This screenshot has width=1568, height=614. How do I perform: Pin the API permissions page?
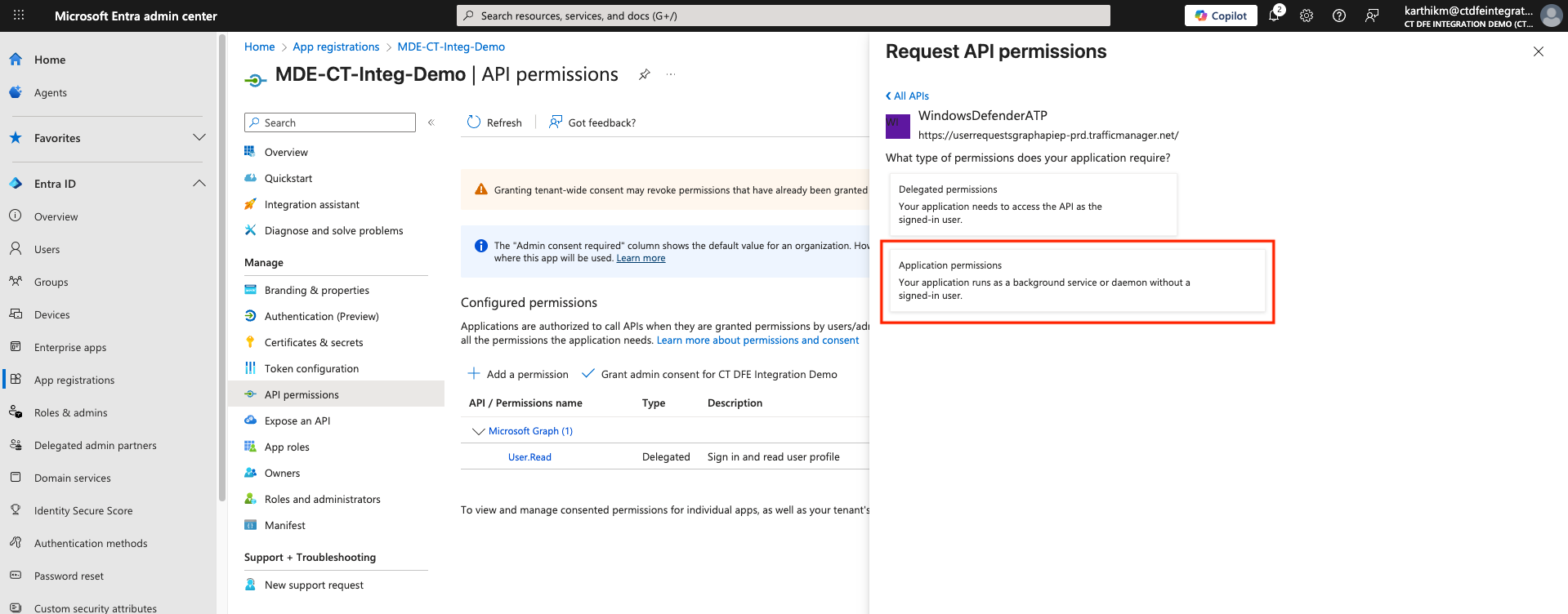click(645, 74)
